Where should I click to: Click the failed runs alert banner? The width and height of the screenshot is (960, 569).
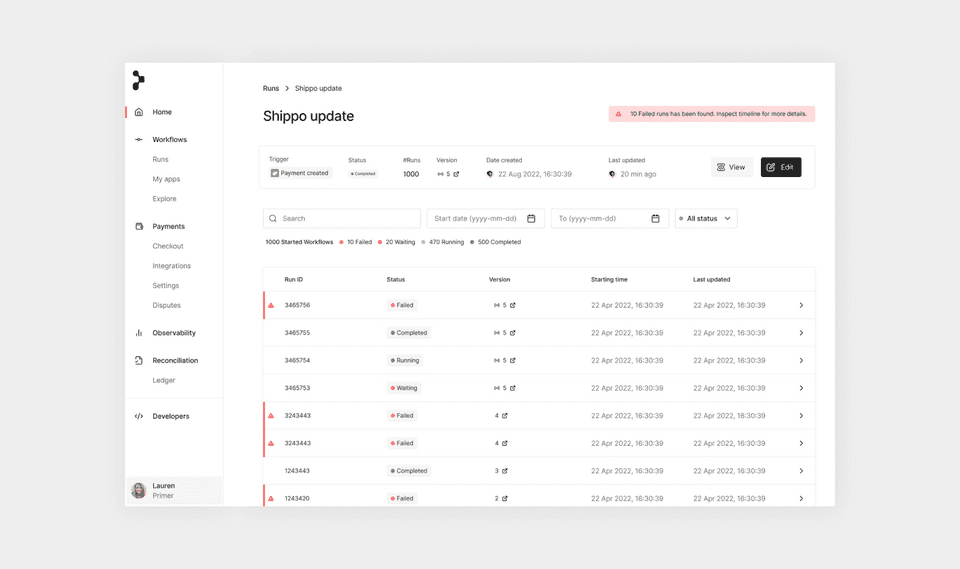(711, 114)
